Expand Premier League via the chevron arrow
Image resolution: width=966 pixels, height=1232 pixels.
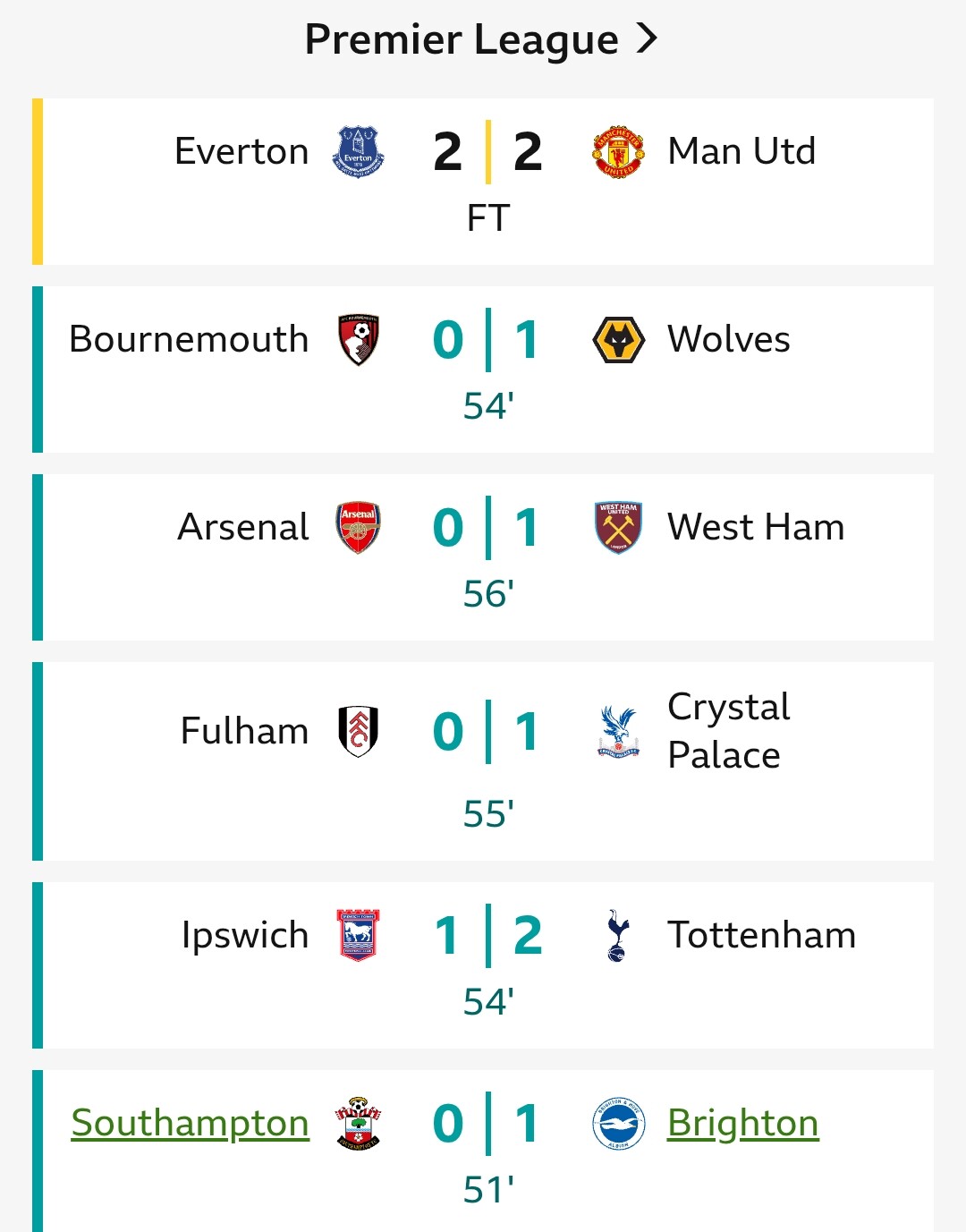[x=647, y=38]
